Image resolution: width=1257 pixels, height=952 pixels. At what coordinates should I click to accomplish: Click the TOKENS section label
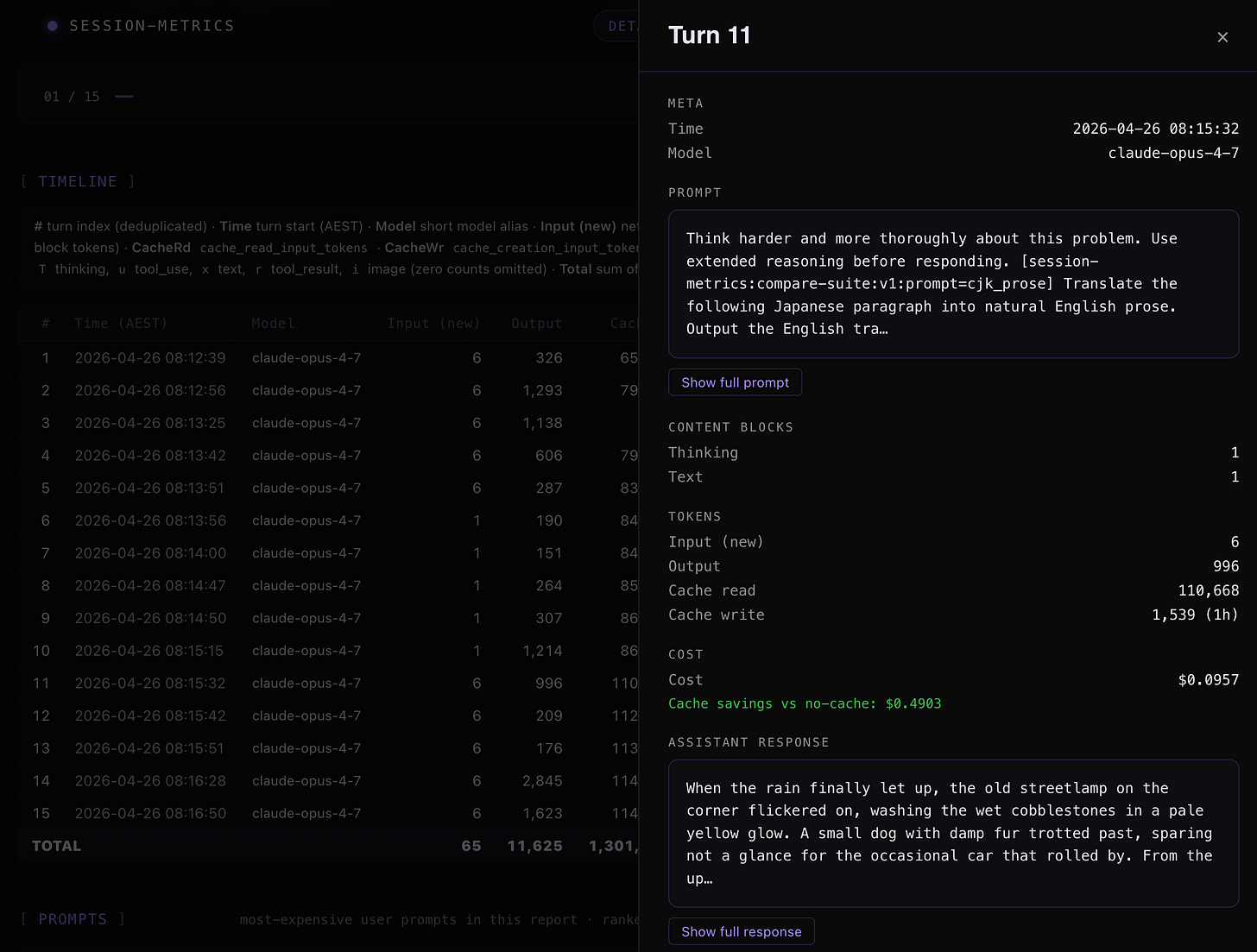tap(694, 516)
